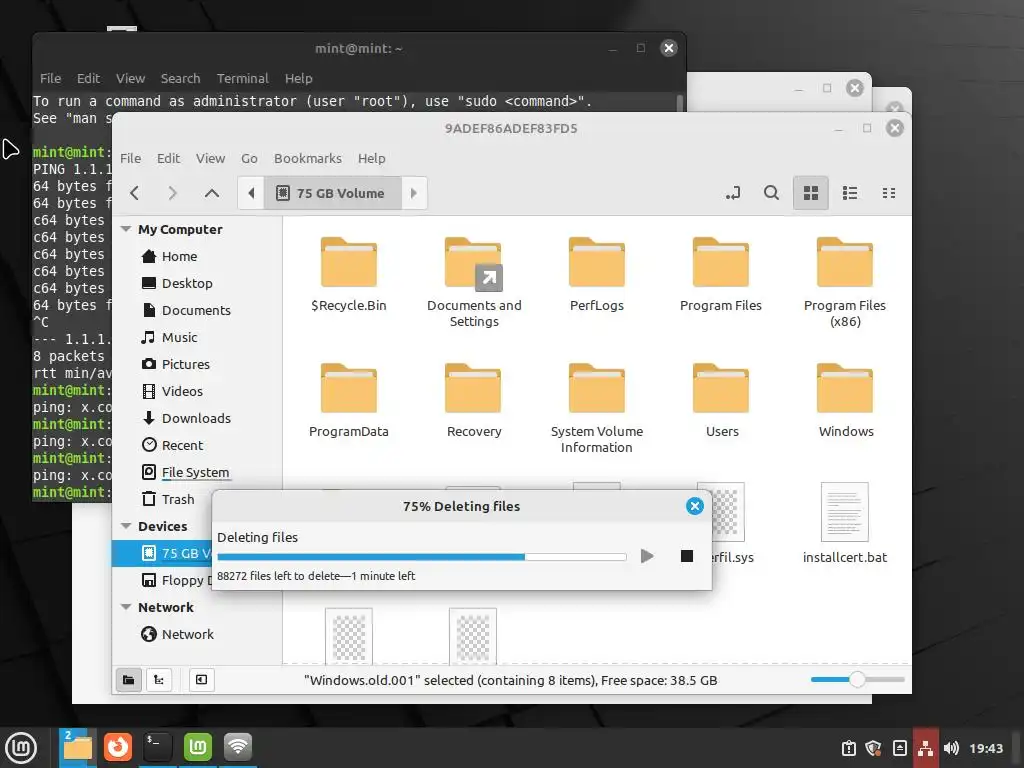Click the 19:43 panel clock
Screen dimensions: 1024x768
pos(986,748)
